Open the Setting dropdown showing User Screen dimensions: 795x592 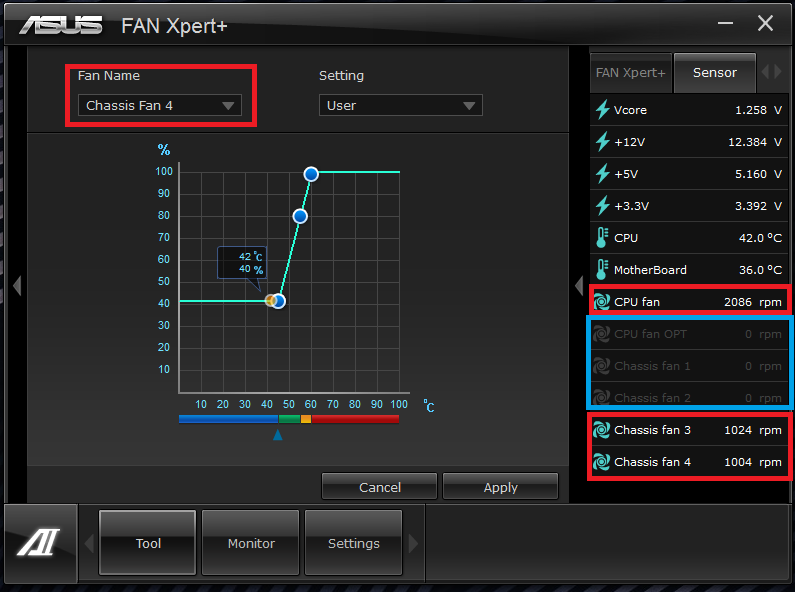tap(401, 105)
